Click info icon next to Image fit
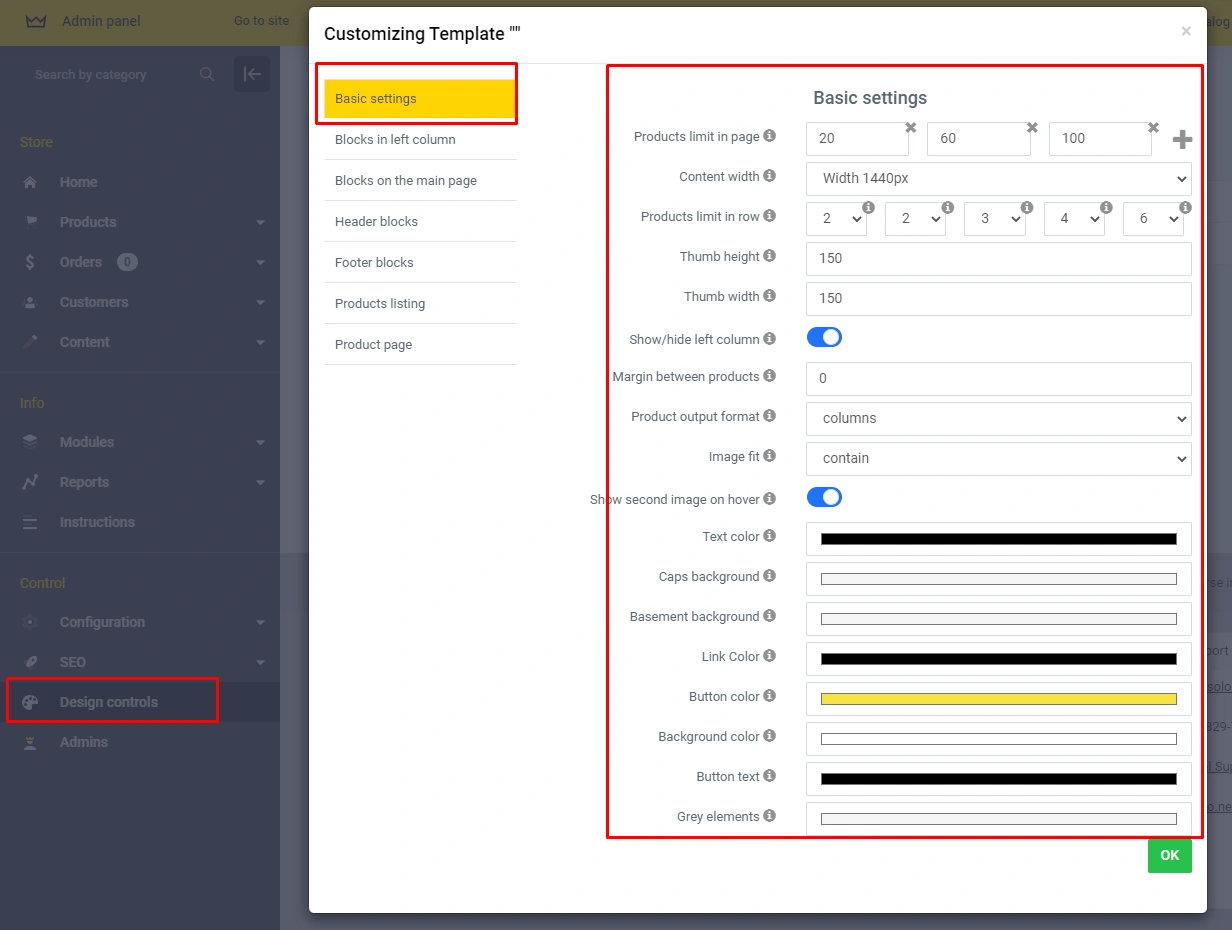1232x930 pixels. click(x=769, y=456)
